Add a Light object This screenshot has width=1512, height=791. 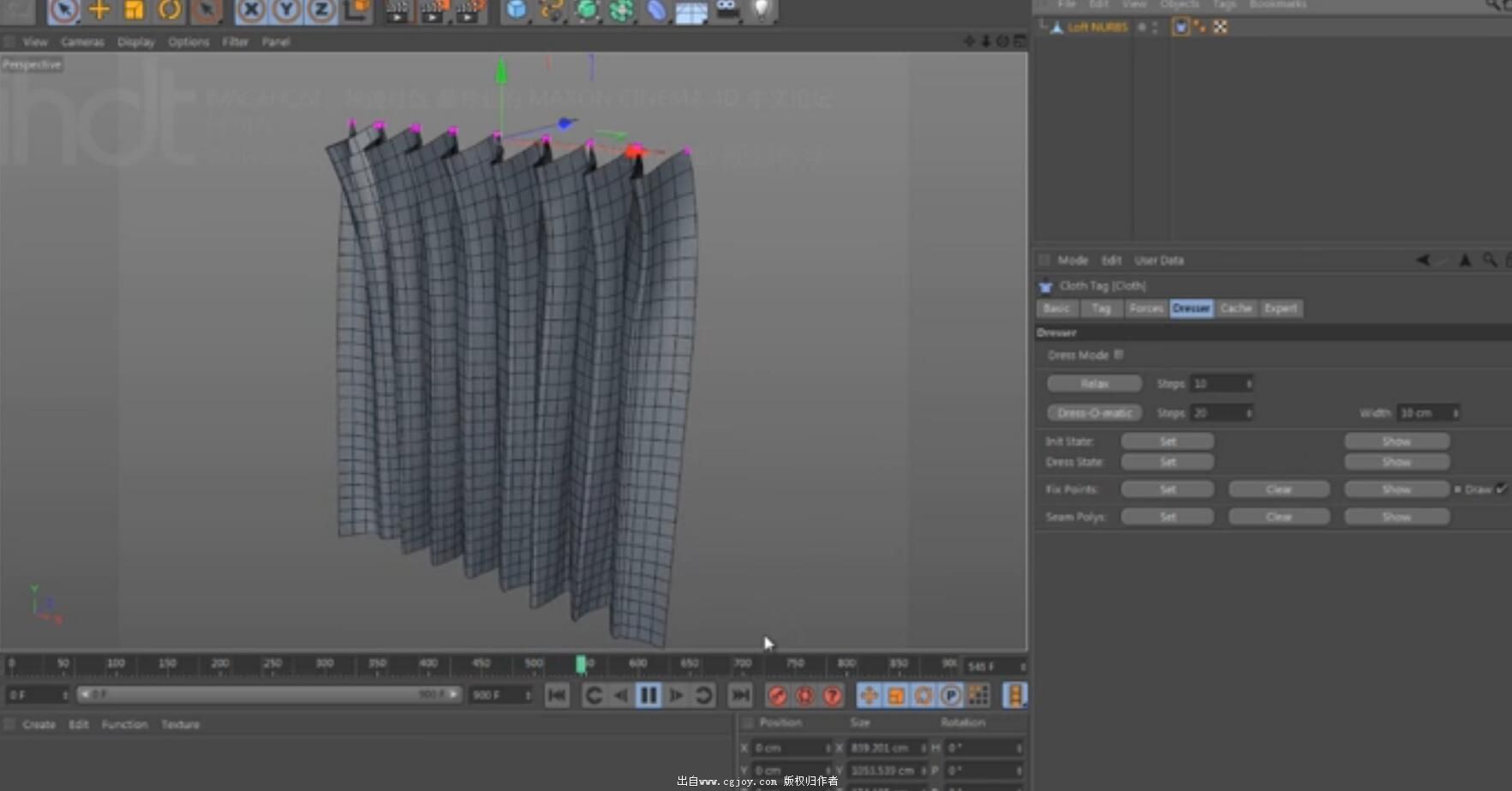click(761, 9)
